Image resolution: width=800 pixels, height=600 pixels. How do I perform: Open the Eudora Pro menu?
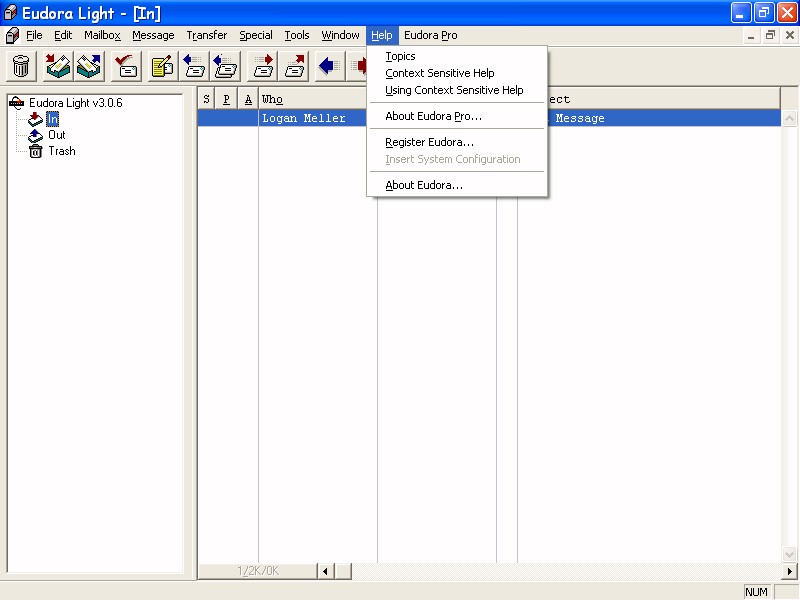431,35
